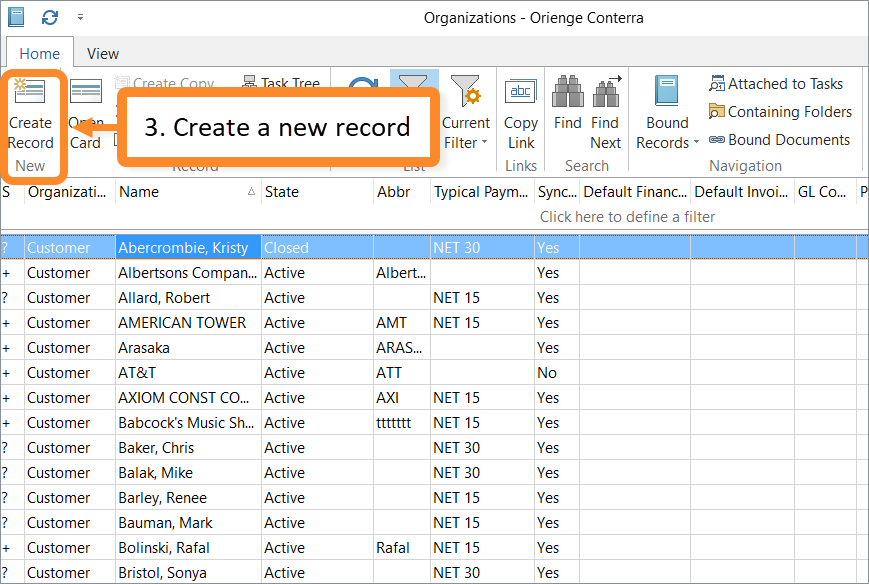Click Task Tree in ribbon
The image size is (869, 584).
[x=282, y=83]
